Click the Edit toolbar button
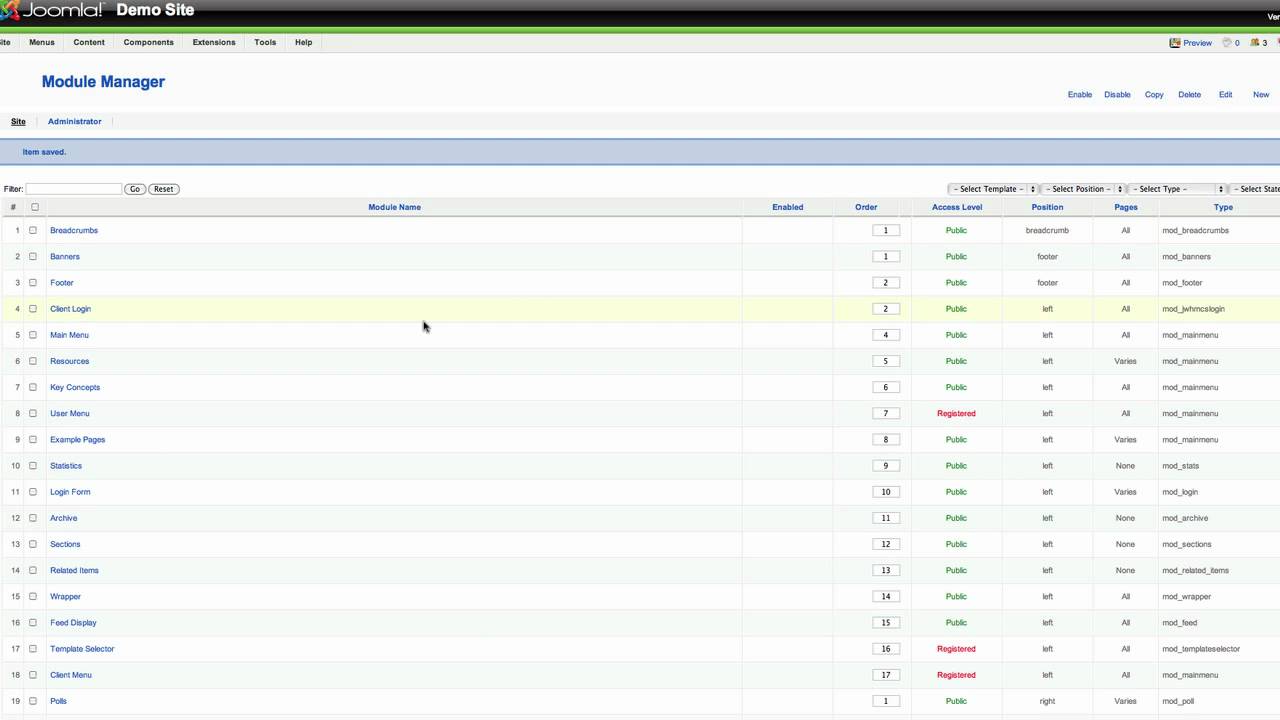 (x=1225, y=94)
